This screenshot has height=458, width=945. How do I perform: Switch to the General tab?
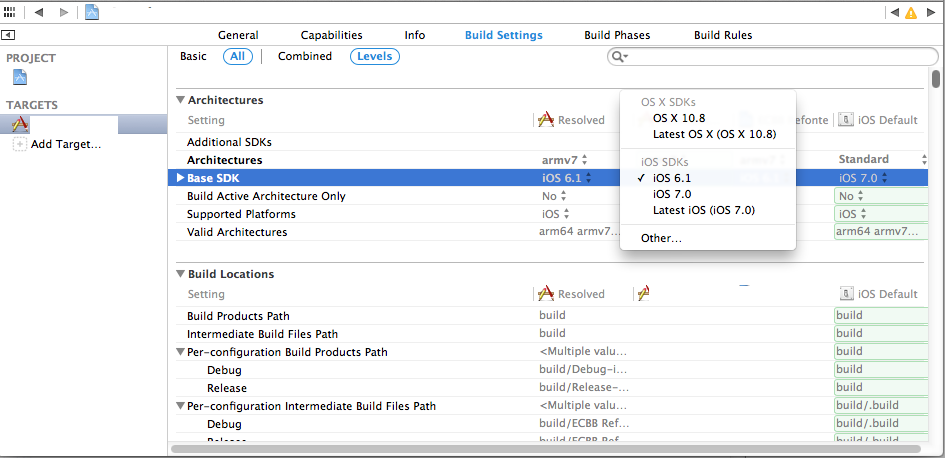tap(238, 35)
